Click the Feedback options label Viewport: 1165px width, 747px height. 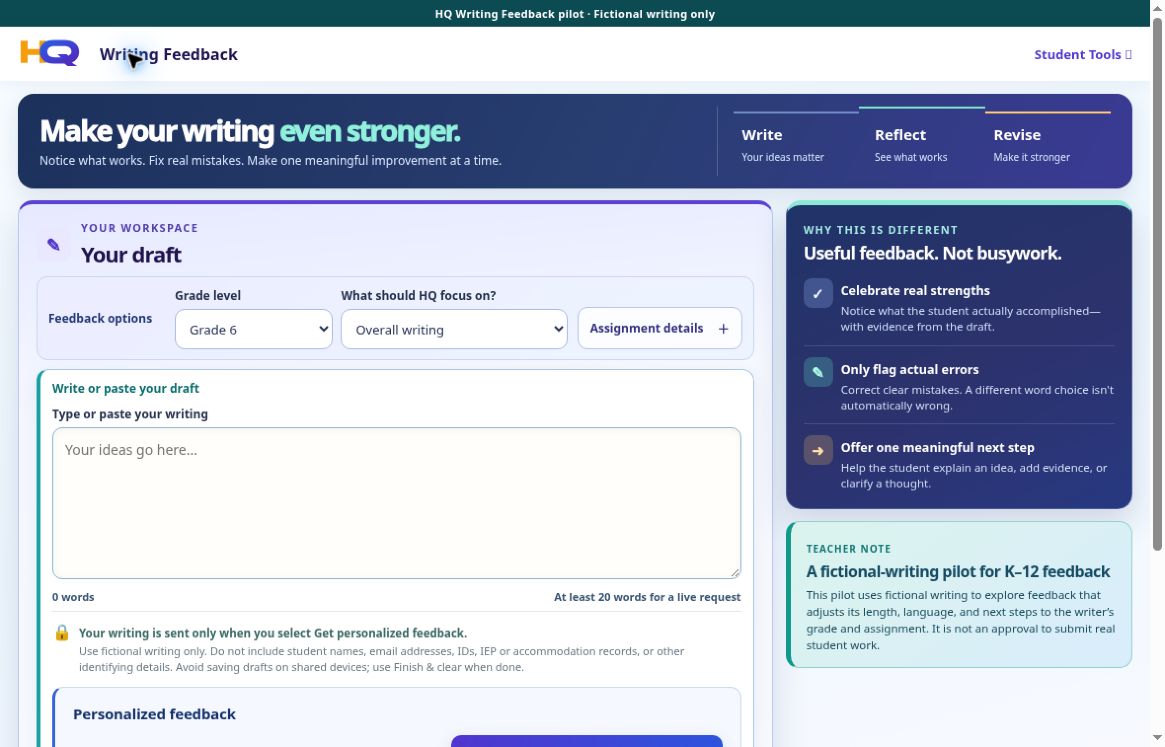pyautogui.click(x=100, y=318)
